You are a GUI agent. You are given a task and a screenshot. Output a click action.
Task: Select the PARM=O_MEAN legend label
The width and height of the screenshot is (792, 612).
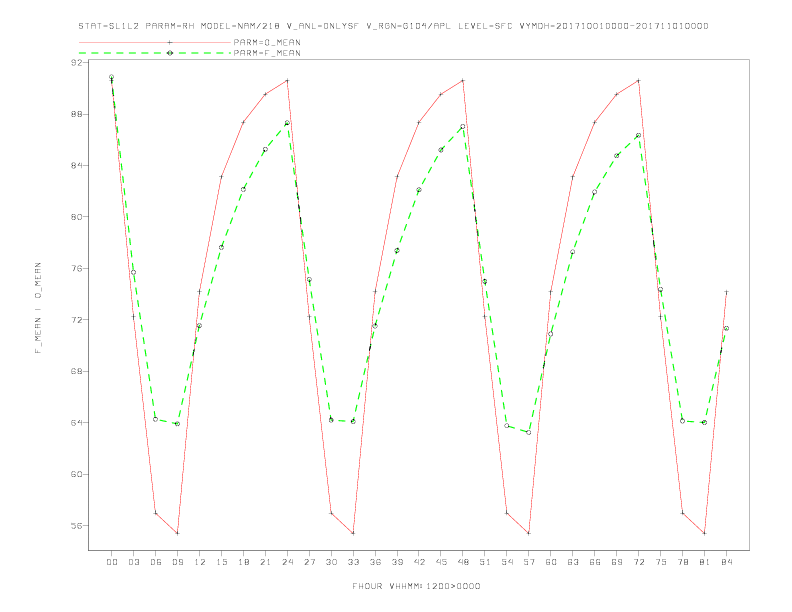[x=267, y=42]
